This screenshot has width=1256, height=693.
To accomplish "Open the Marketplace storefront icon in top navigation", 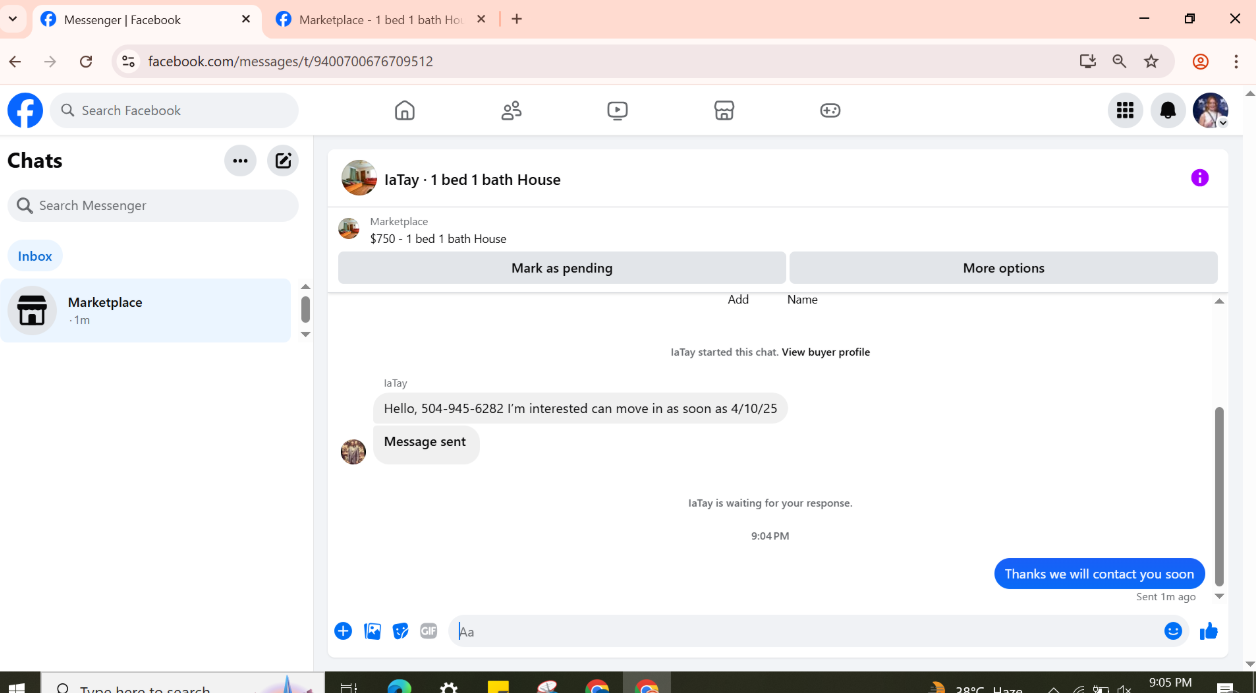I will [724, 110].
